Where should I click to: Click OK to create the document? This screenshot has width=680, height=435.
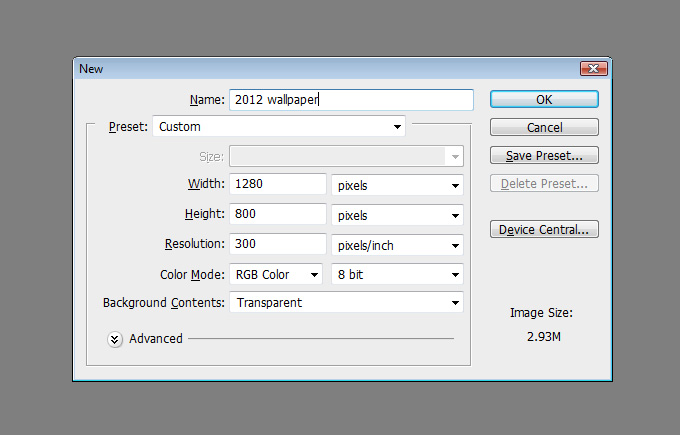tap(544, 99)
